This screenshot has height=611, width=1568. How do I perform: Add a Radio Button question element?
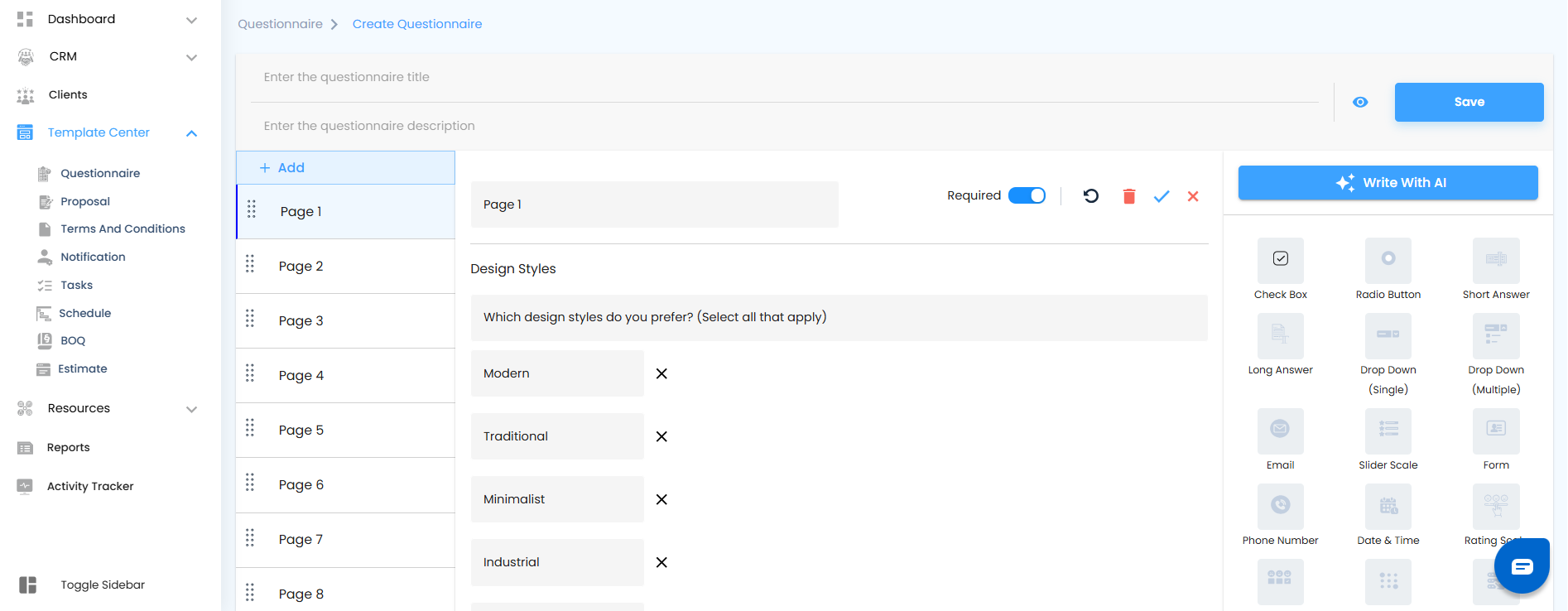pyautogui.click(x=1388, y=260)
